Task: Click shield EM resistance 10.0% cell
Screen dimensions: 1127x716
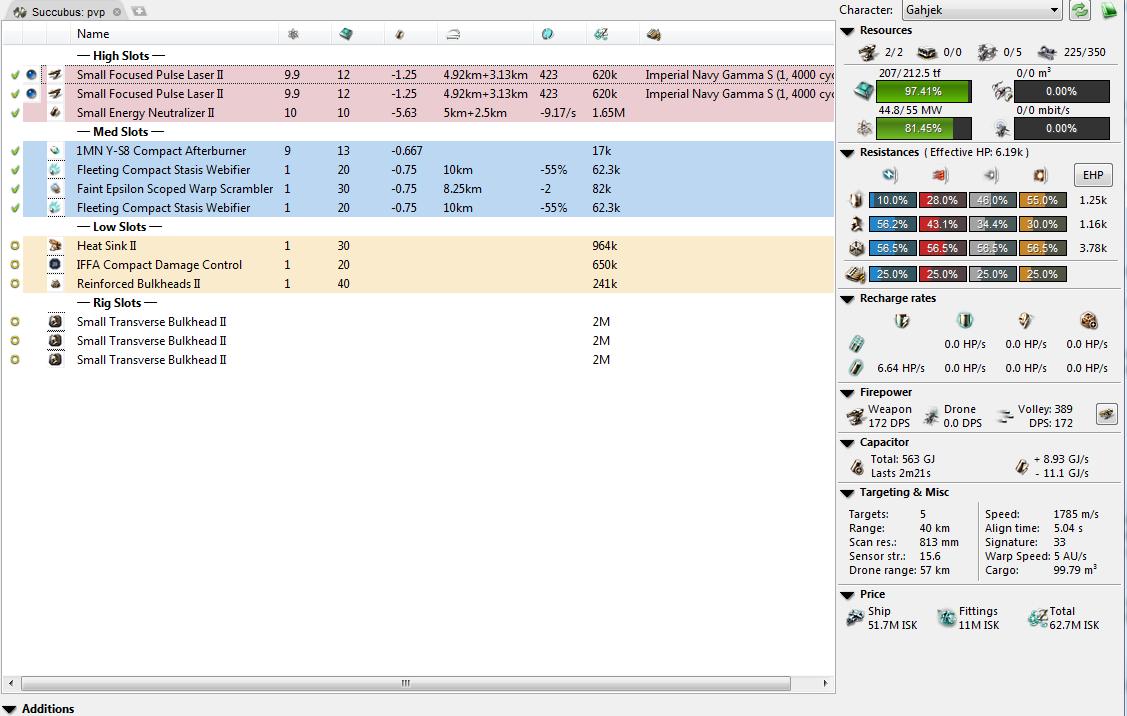Action: (x=892, y=201)
